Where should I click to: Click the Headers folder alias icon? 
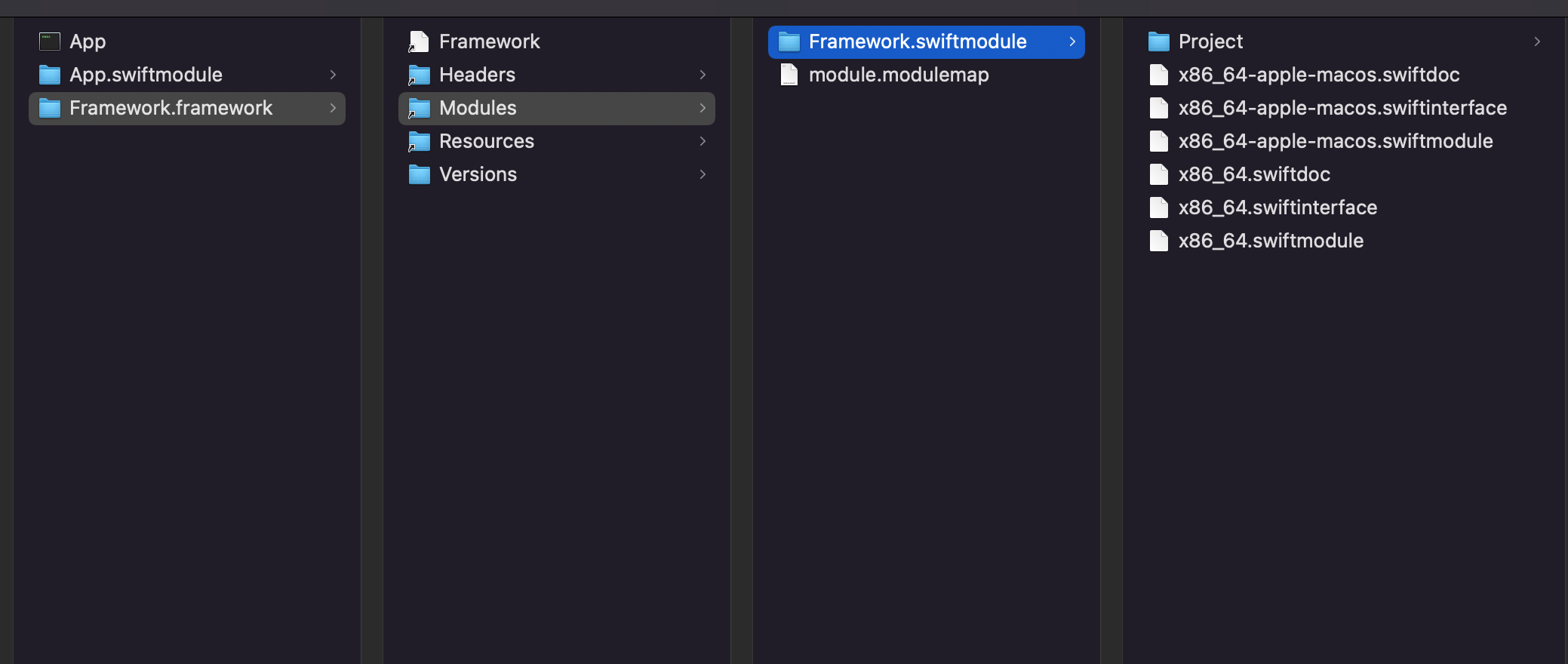pos(419,75)
